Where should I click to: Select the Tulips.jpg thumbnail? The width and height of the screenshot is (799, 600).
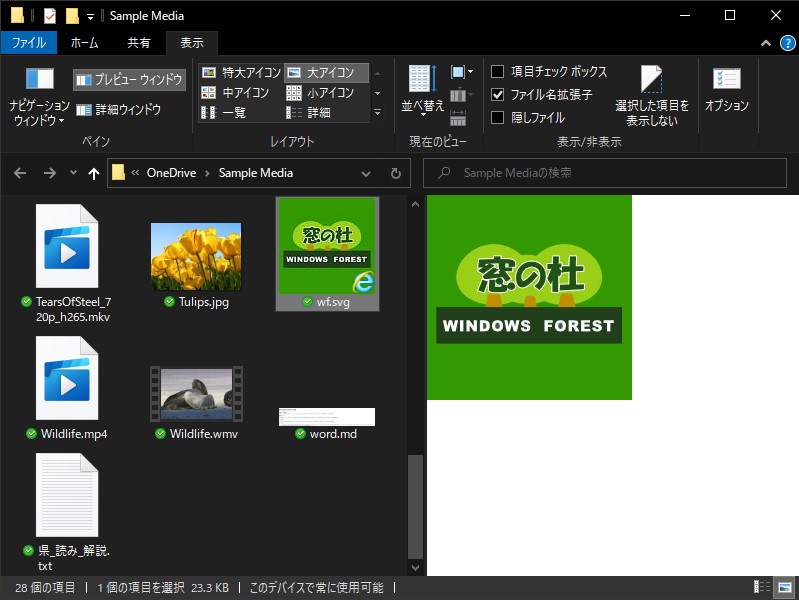[x=196, y=256]
